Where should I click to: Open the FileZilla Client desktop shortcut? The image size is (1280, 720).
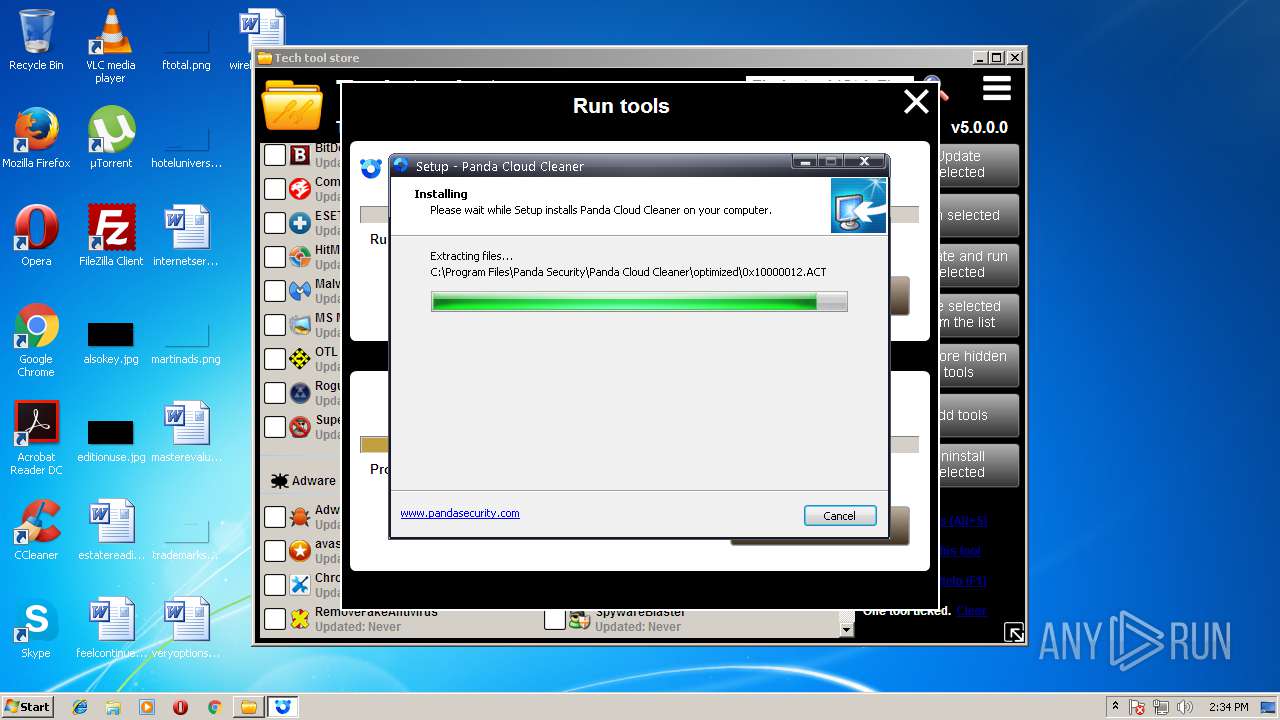click(x=111, y=236)
